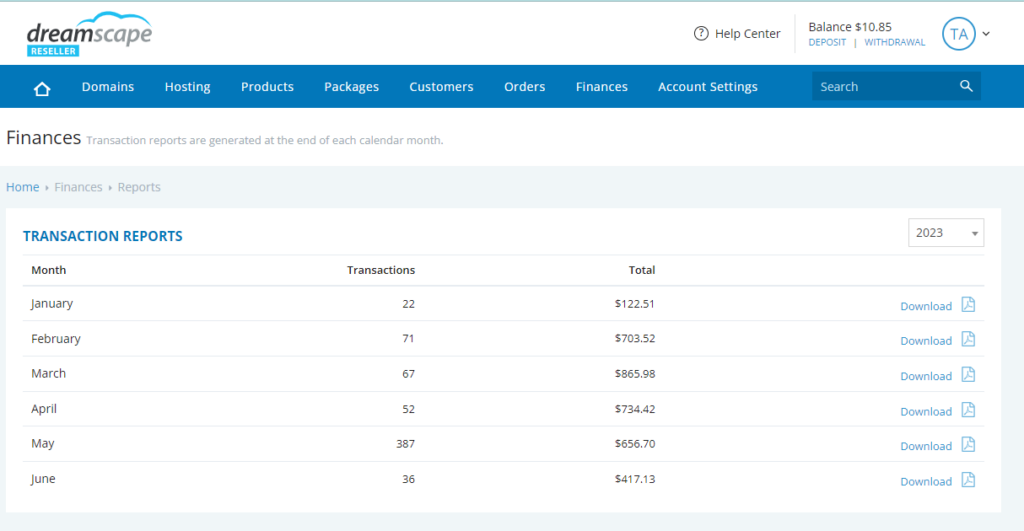This screenshot has width=1024, height=531.
Task: Open the Account Settings menu
Action: click(x=707, y=87)
